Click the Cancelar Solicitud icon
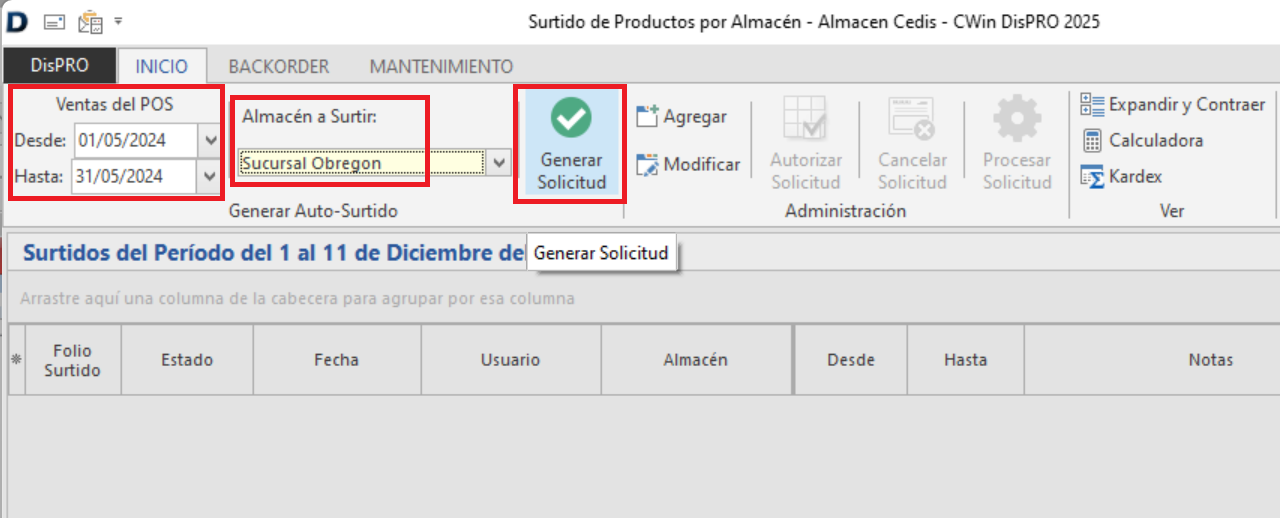 (911, 121)
